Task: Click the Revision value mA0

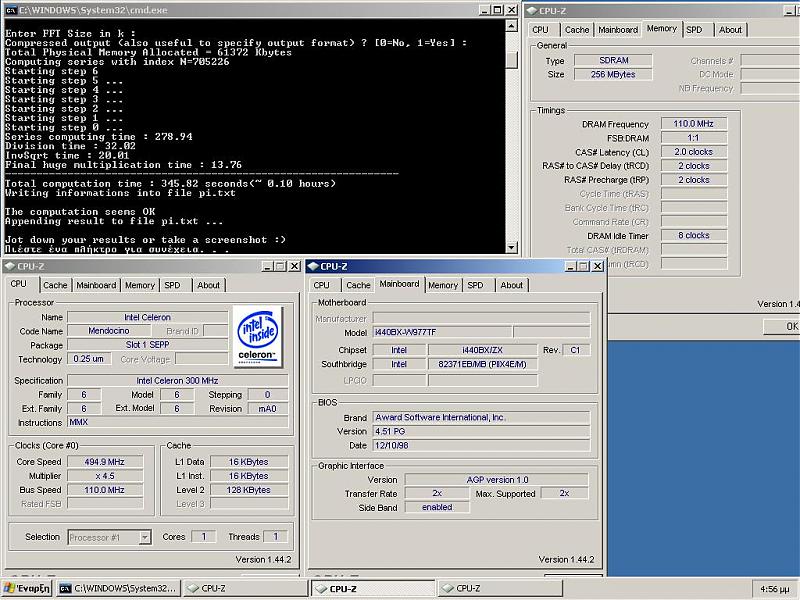Action: click(268, 409)
